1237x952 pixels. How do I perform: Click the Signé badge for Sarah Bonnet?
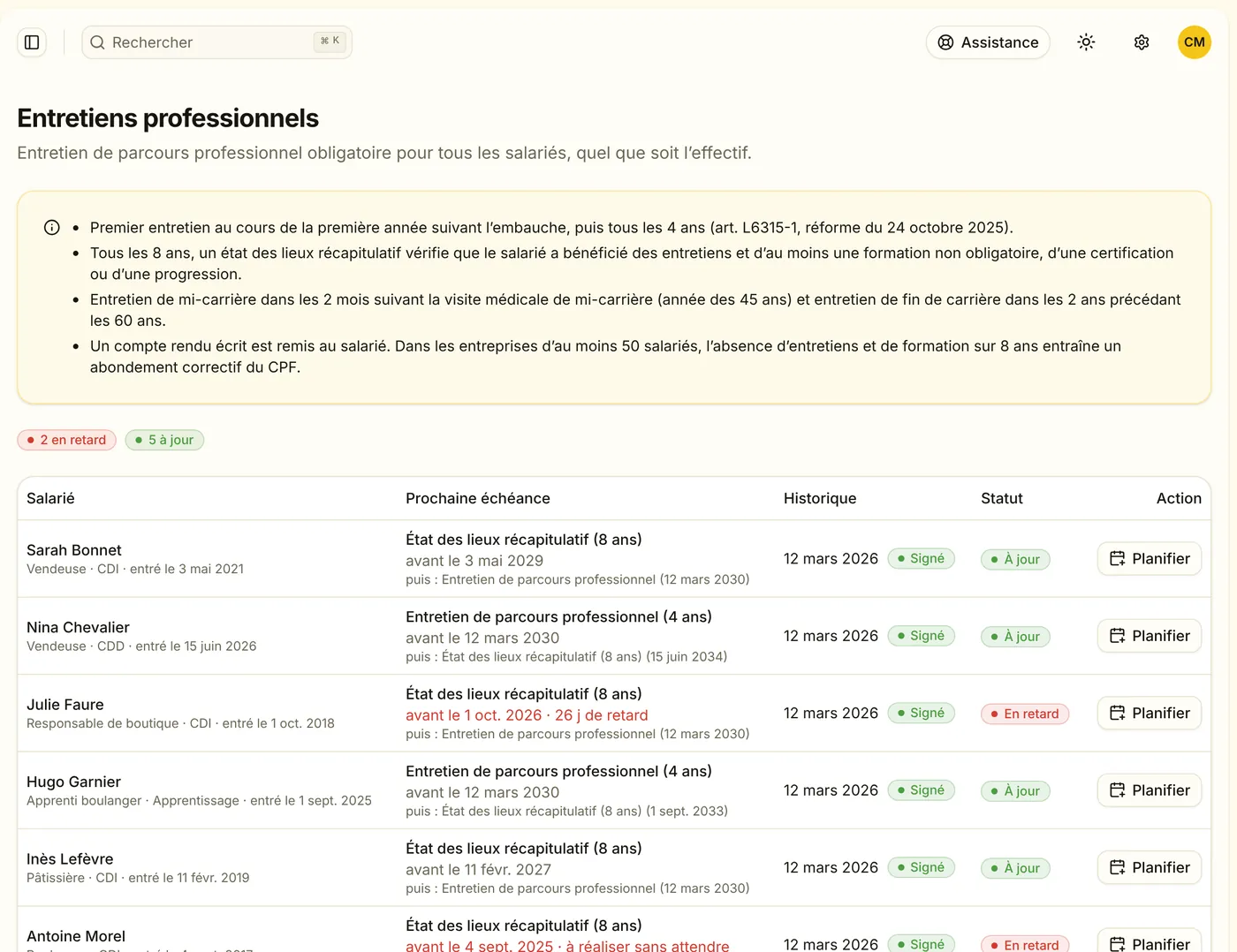click(921, 559)
